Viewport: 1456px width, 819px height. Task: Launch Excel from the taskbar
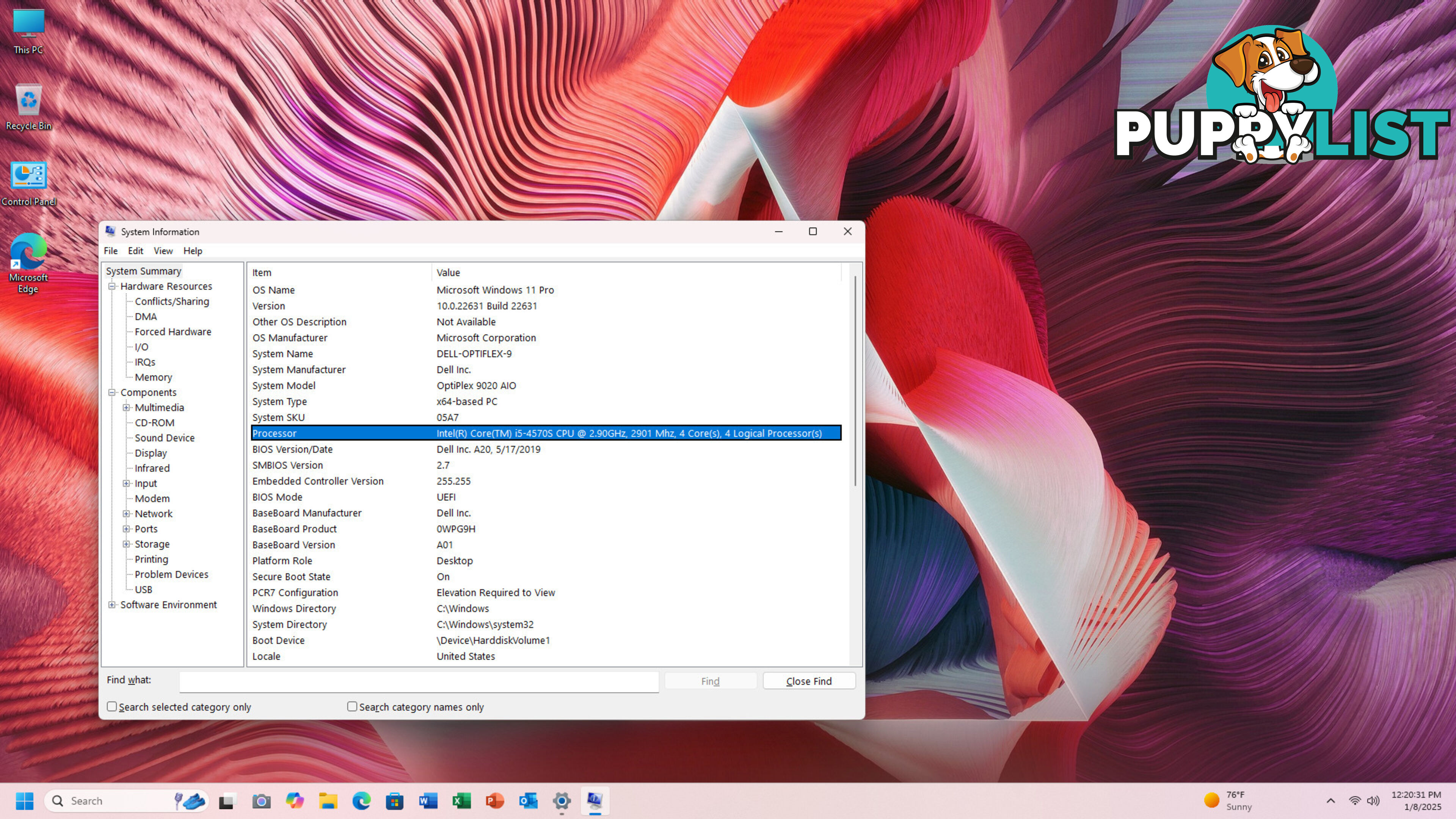pos(461,800)
